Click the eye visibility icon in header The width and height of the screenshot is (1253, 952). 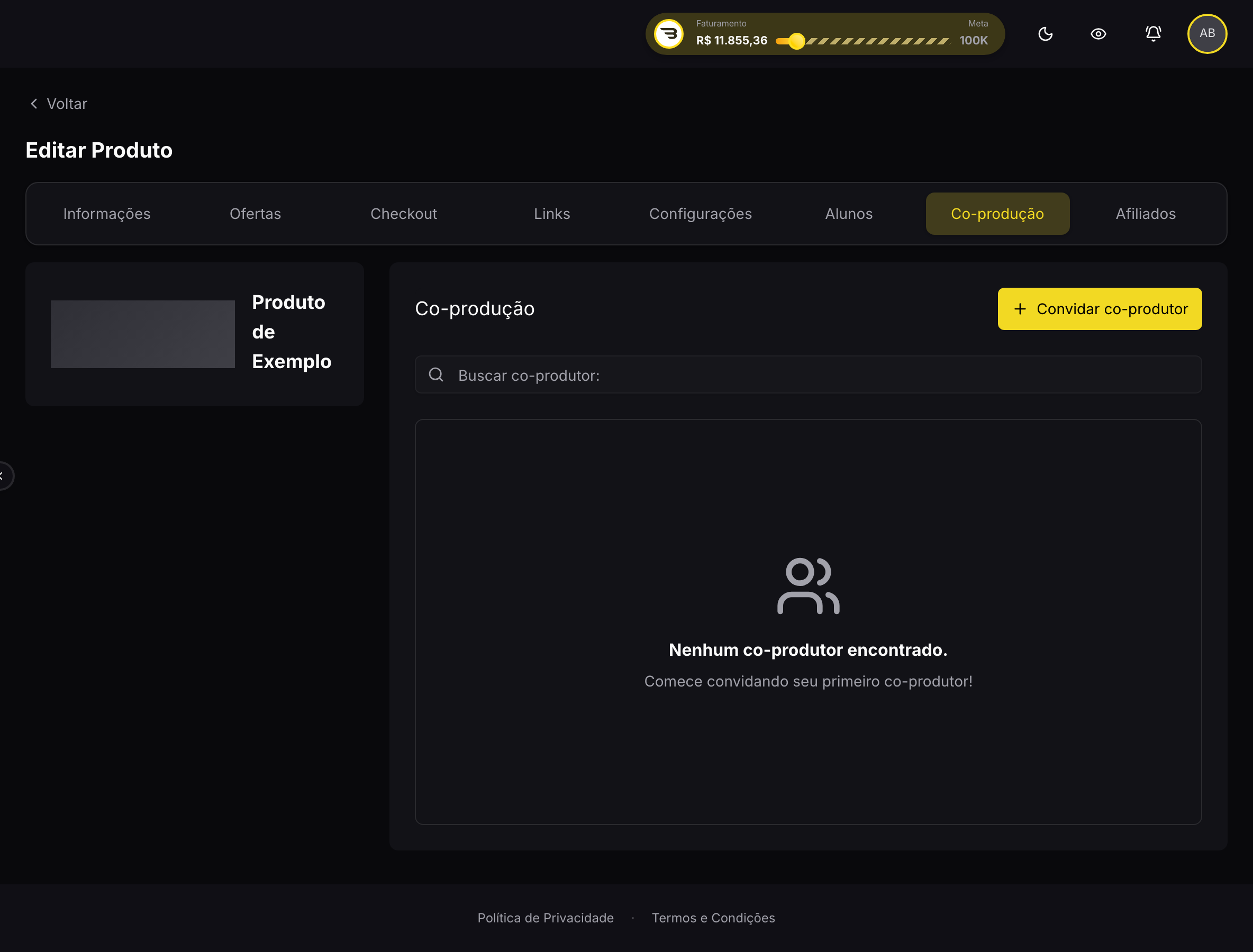(1098, 34)
